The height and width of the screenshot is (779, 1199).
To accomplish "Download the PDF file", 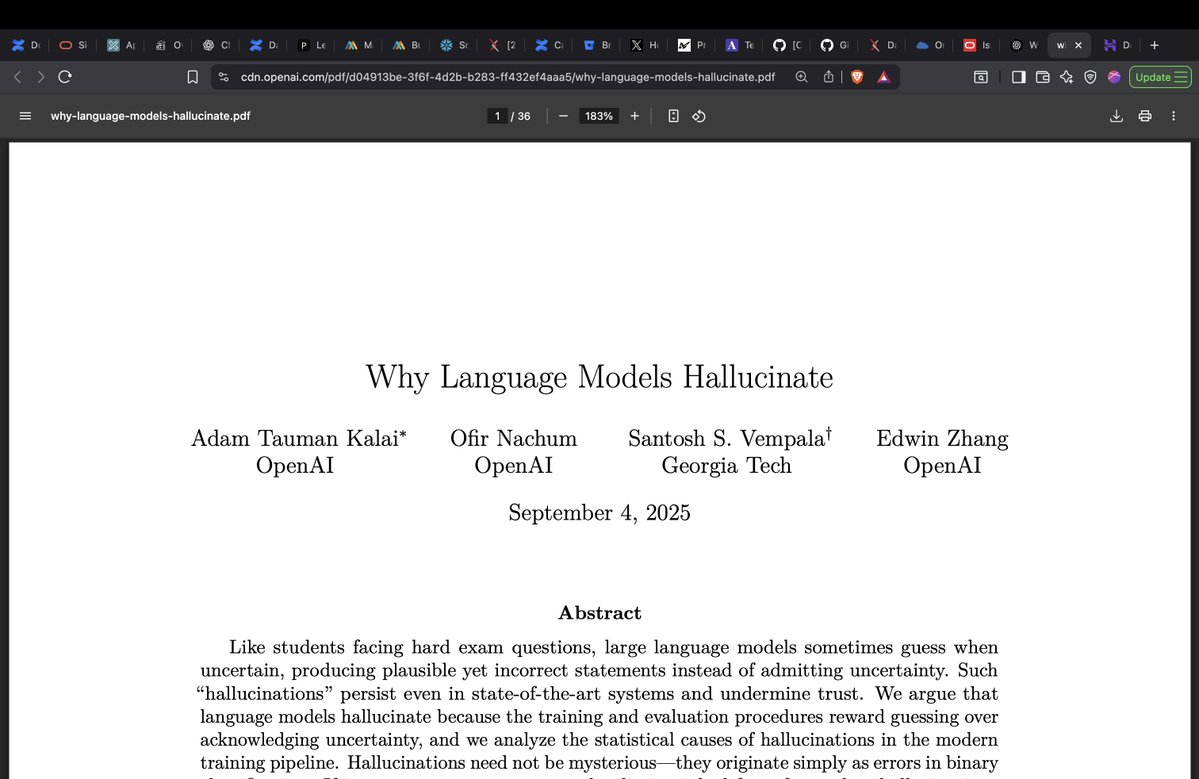I will point(1116,115).
